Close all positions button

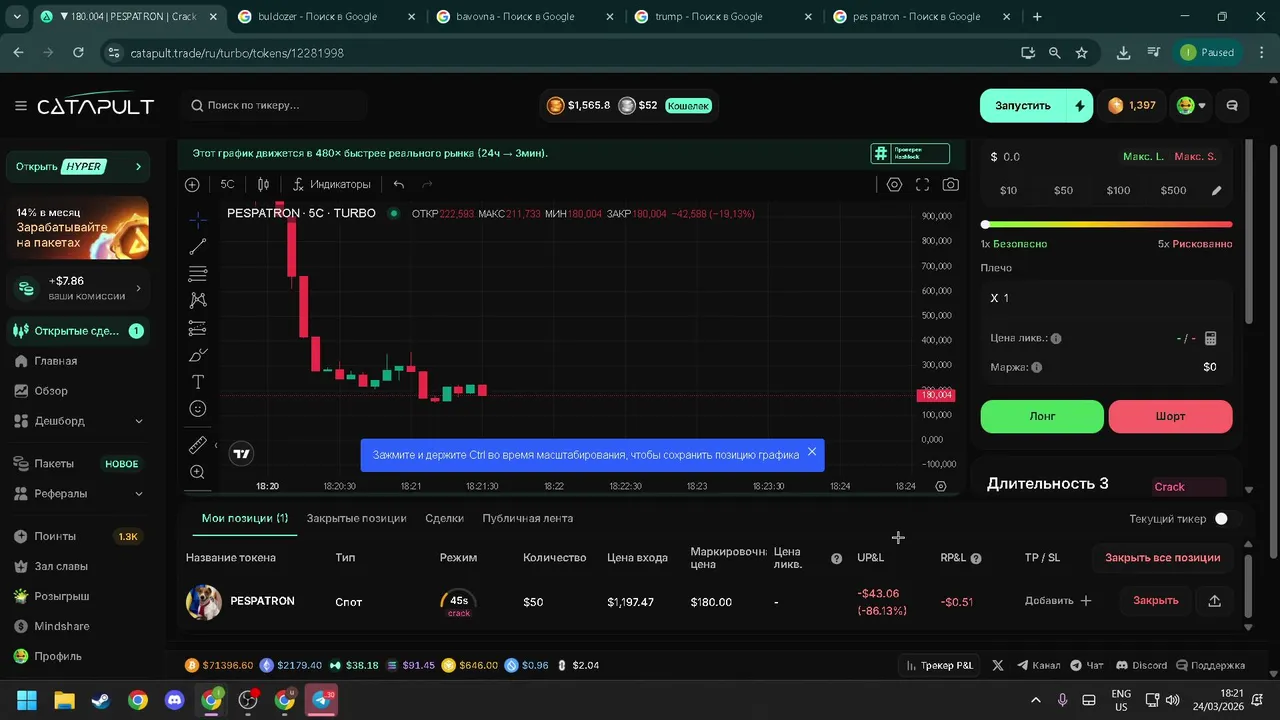1162,558
